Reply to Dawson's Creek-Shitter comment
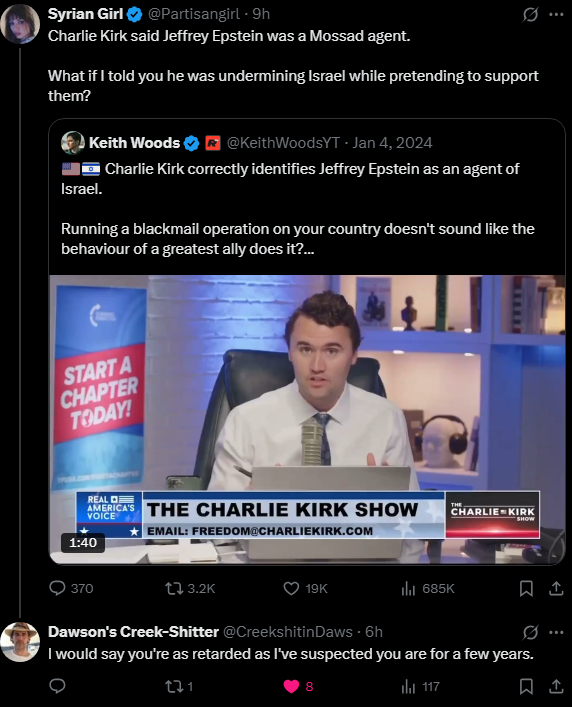572x707 pixels. pos(57,686)
